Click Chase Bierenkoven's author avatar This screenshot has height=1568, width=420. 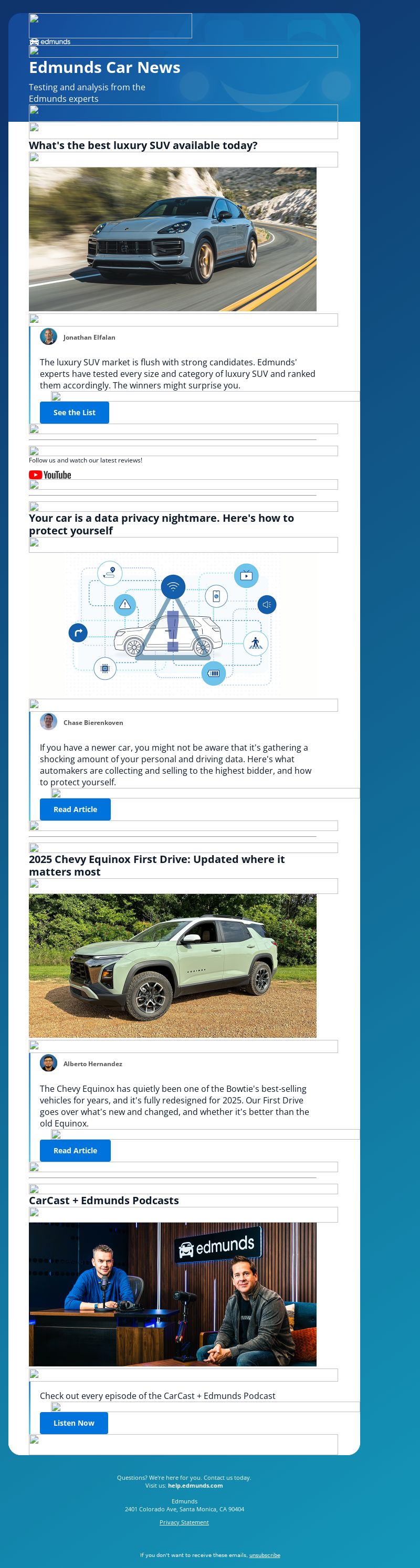(49, 722)
